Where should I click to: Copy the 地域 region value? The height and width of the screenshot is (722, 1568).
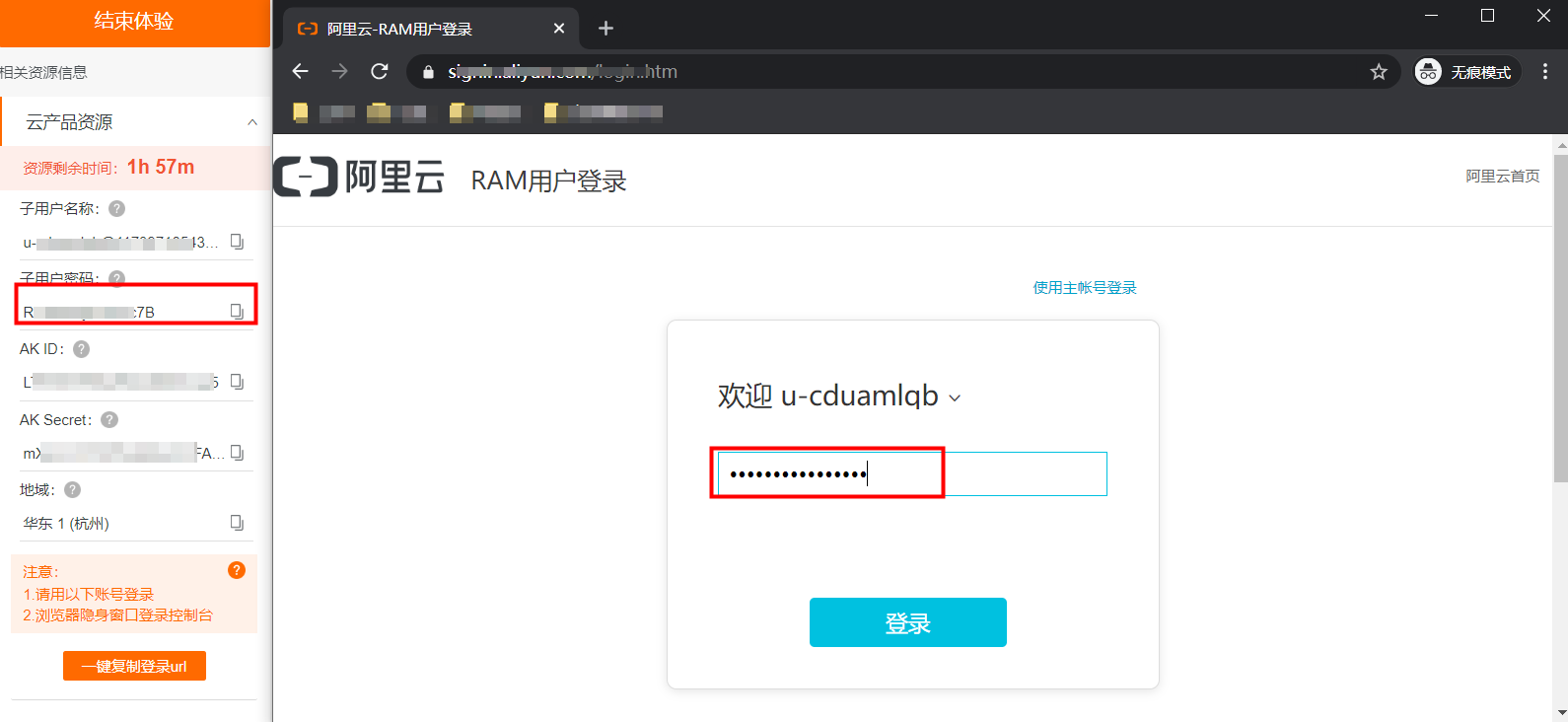pyautogui.click(x=237, y=523)
